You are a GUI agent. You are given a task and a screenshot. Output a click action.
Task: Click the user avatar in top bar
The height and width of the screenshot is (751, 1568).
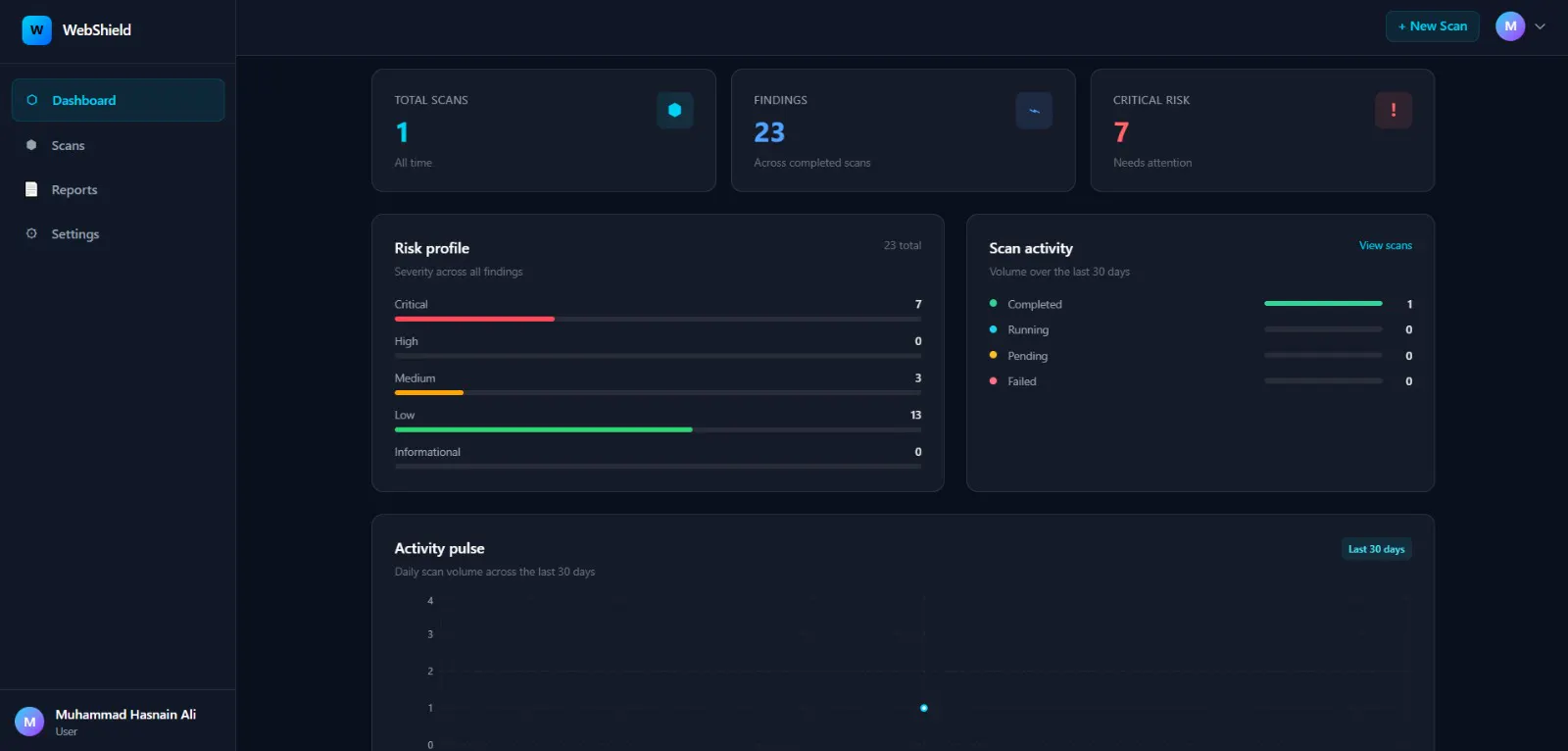pyautogui.click(x=1510, y=26)
